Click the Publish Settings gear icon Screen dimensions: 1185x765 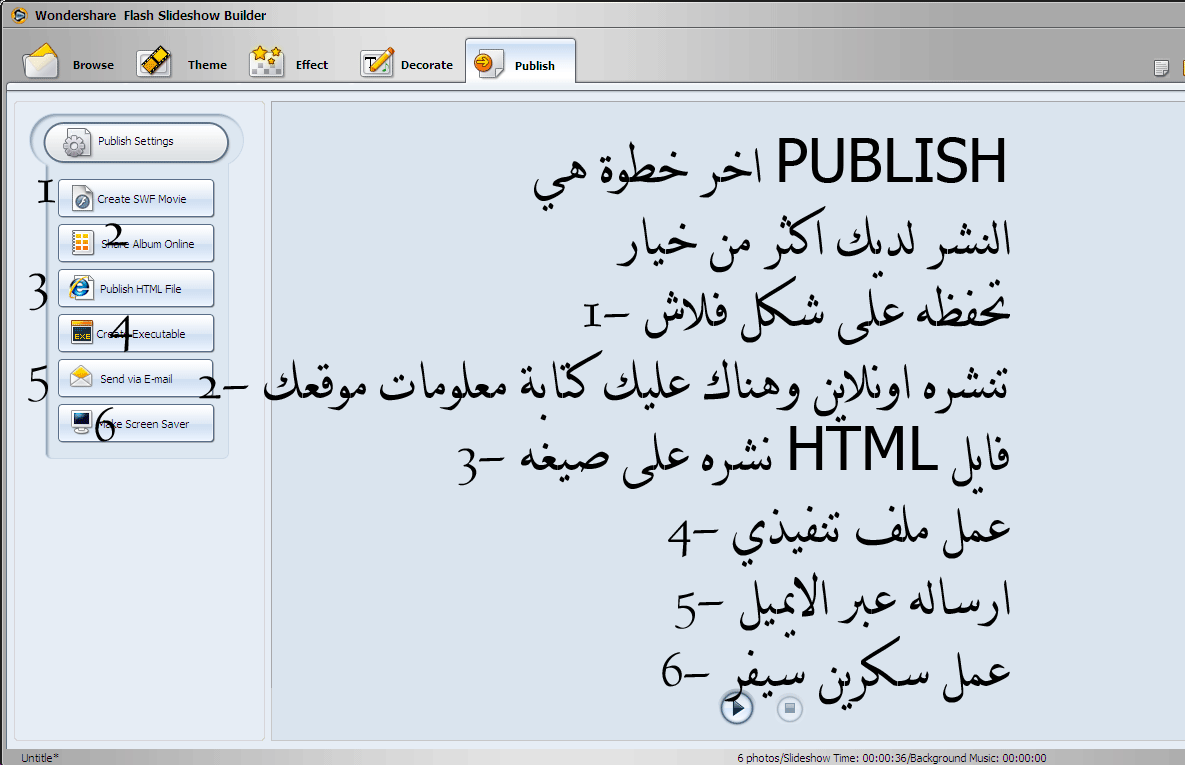[75, 143]
